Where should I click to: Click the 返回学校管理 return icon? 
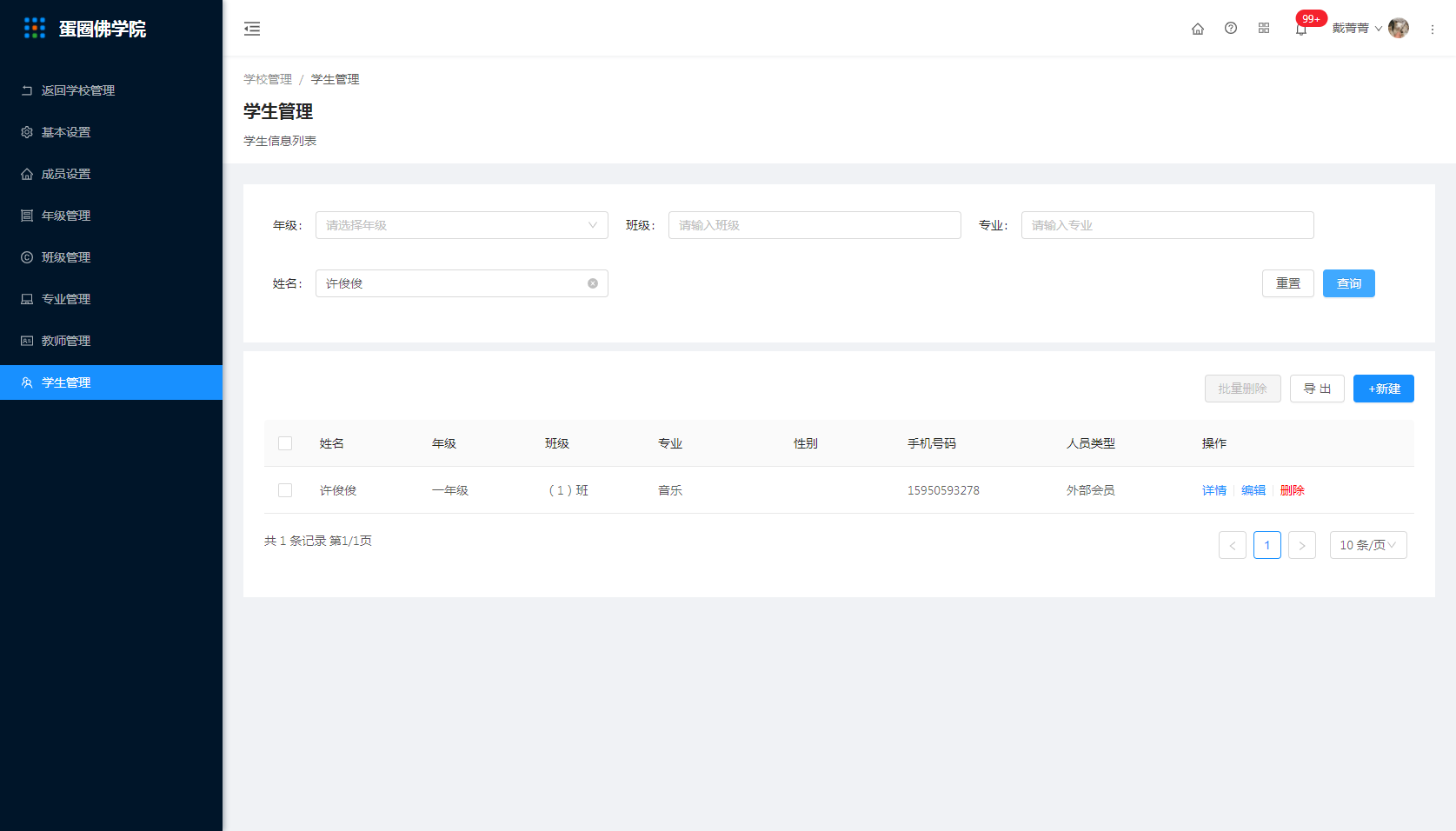click(x=27, y=90)
